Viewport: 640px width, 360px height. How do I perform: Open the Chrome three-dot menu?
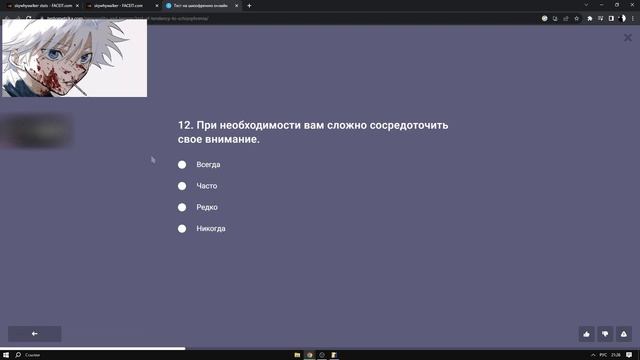click(633, 18)
